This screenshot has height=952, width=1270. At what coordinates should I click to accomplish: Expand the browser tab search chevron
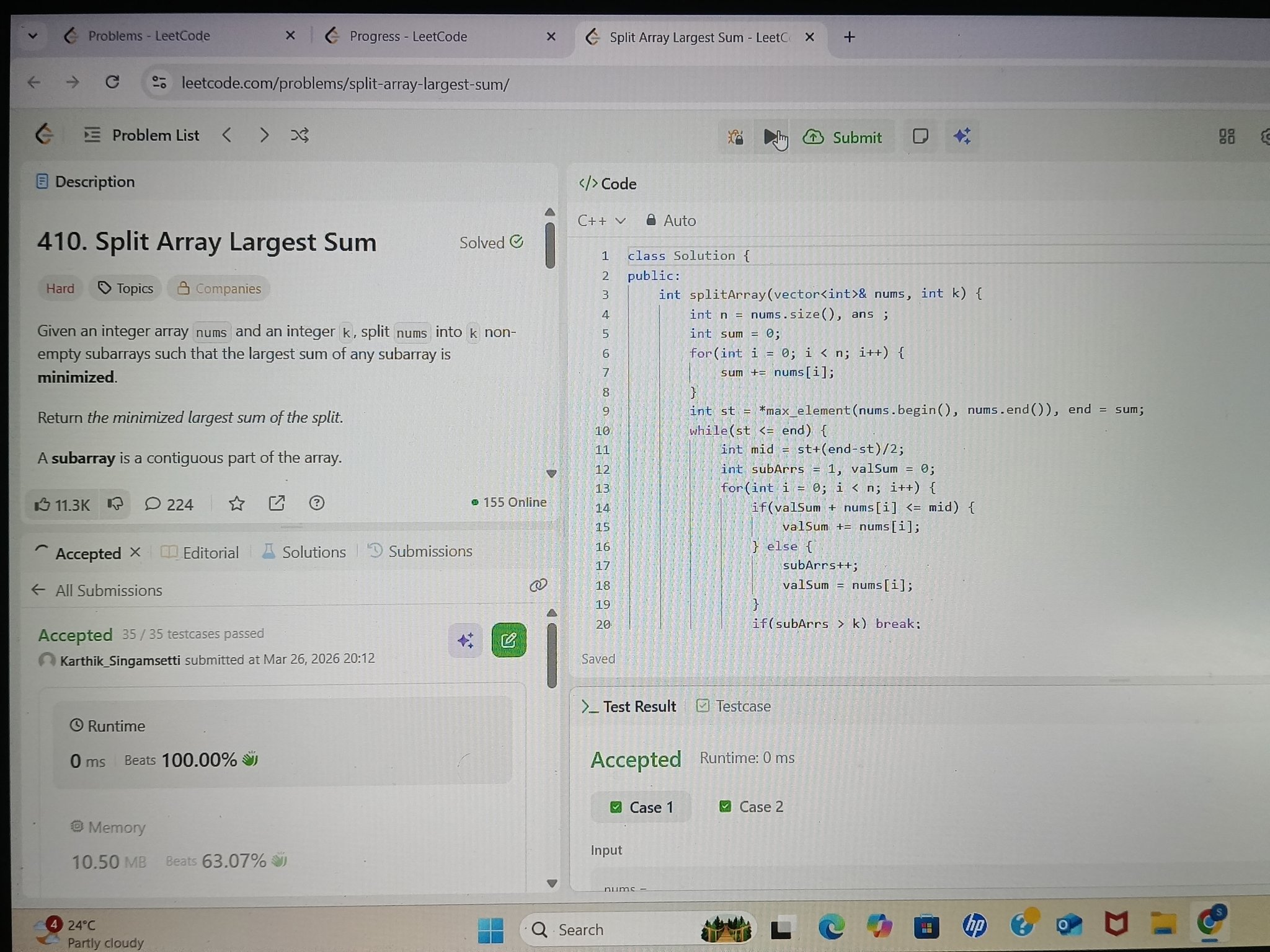[x=33, y=36]
